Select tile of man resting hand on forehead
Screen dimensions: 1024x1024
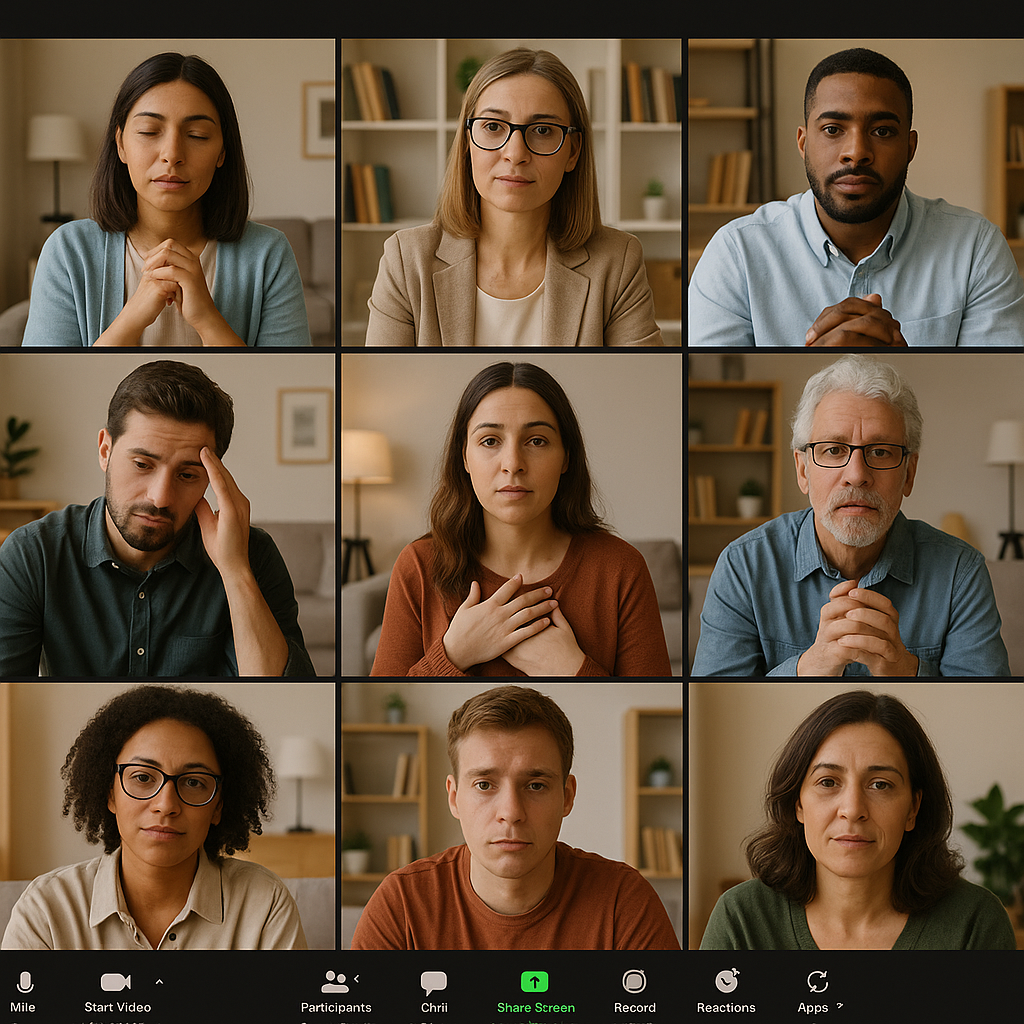pos(167,515)
